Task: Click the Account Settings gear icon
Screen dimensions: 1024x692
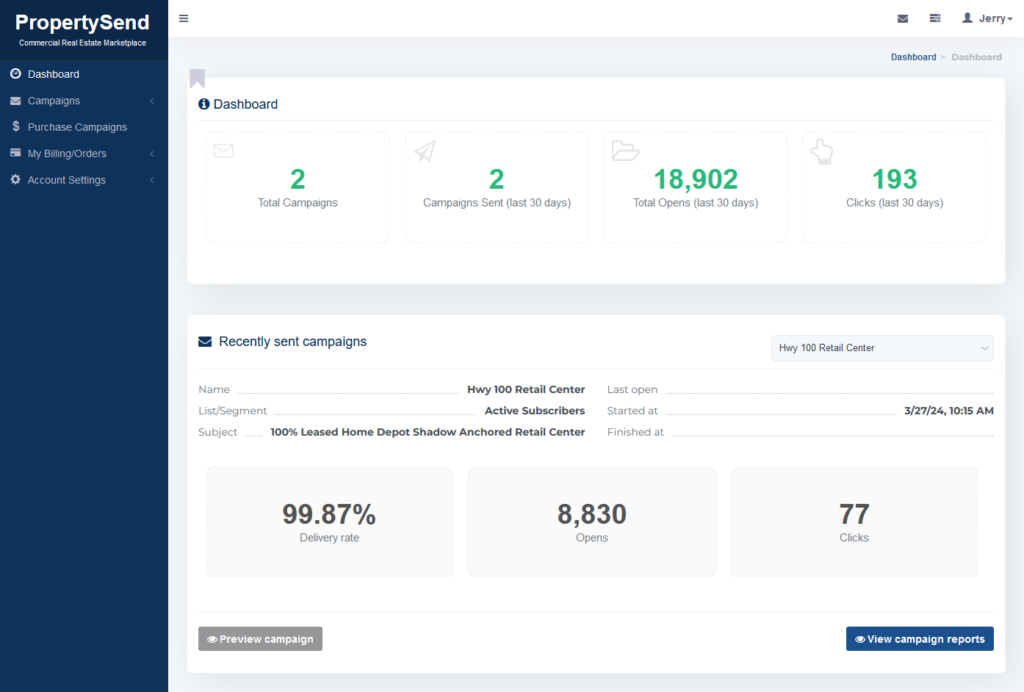Action: pyautogui.click(x=14, y=180)
